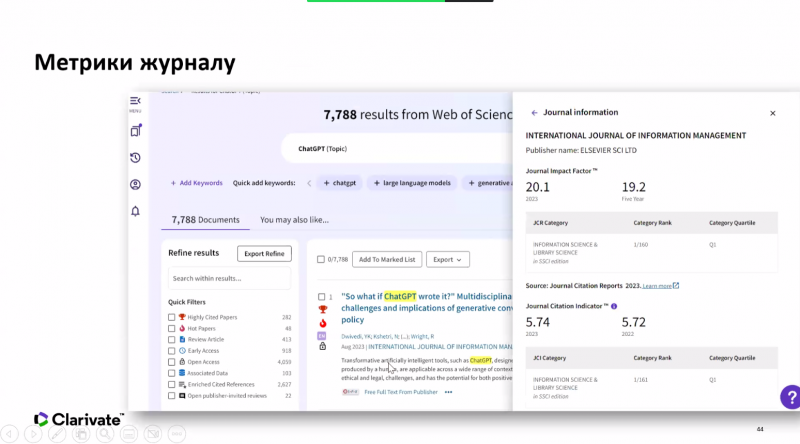Image resolution: width=800 pixels, height=444 pixels.
Task: Open see-all-slides button in slideshow toolbar
Action: (x=81, y=434)
